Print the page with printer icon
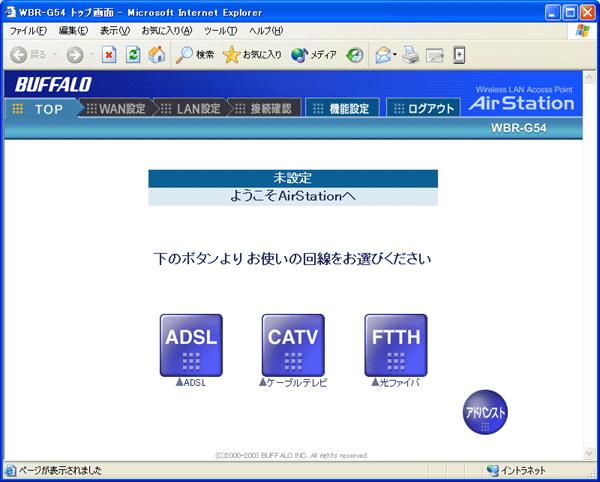600x482 pixels. point(411,55)
